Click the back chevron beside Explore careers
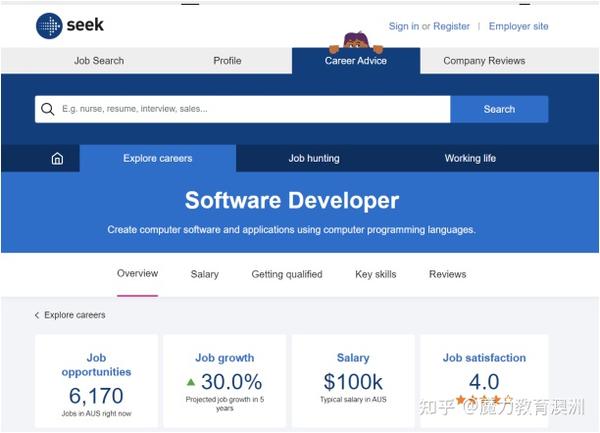Screen dimensions: 600x433 click(x=37, y=315)
